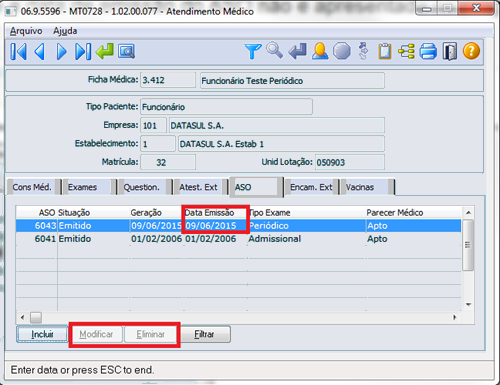Screen dimensions: 500x385
Task: Click the horizontal scrollbar left arrow
Action: (x=22, y=317)
